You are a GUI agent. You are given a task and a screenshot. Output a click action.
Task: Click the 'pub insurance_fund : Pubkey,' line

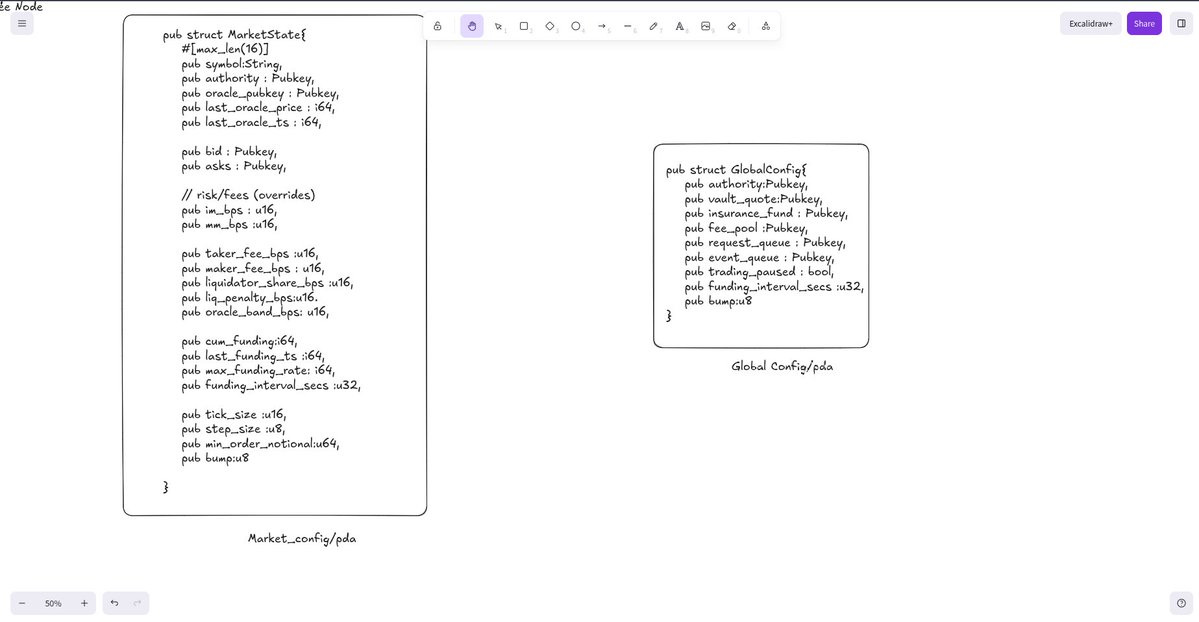766,214
